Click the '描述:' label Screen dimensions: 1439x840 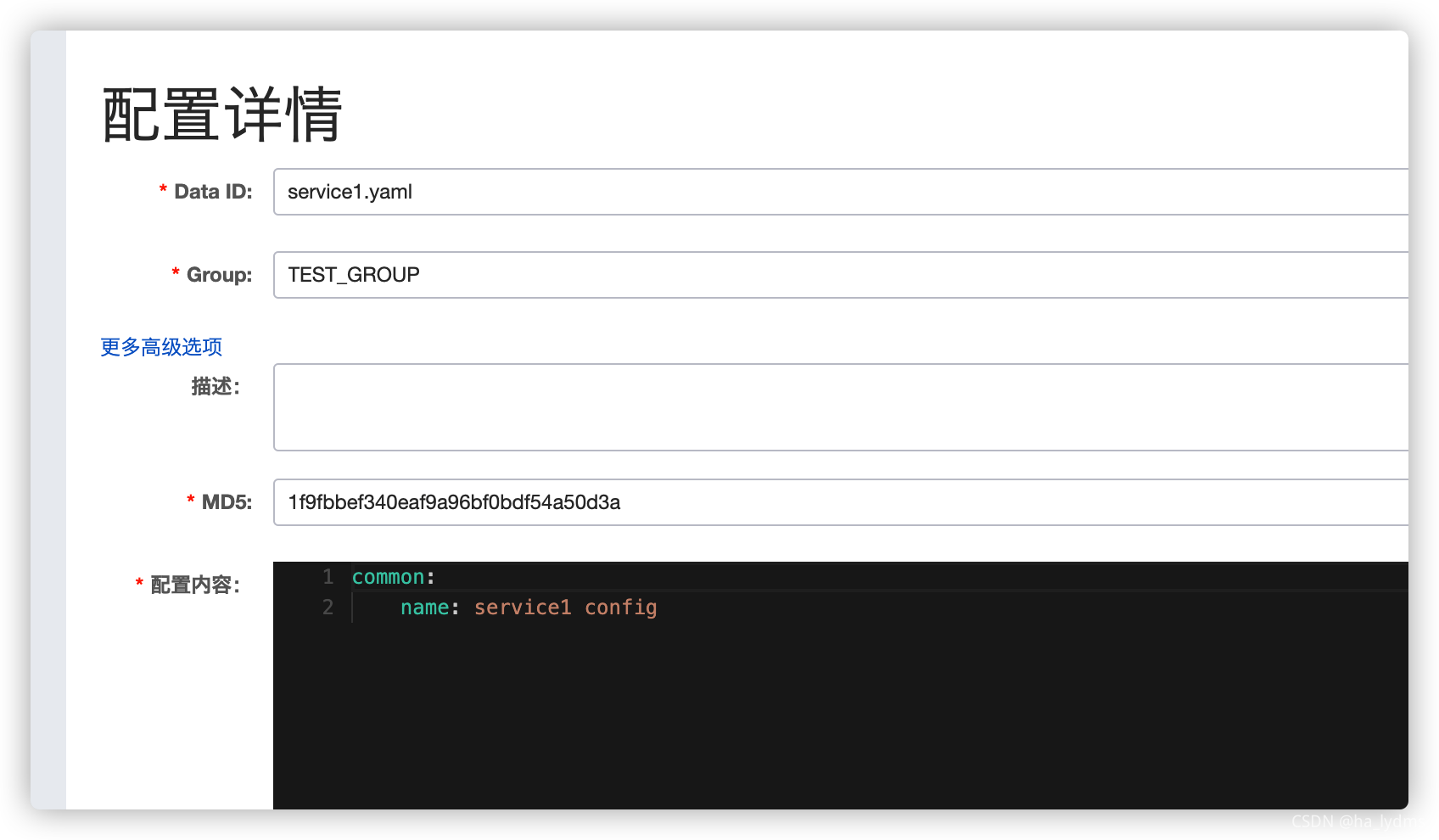216,387
